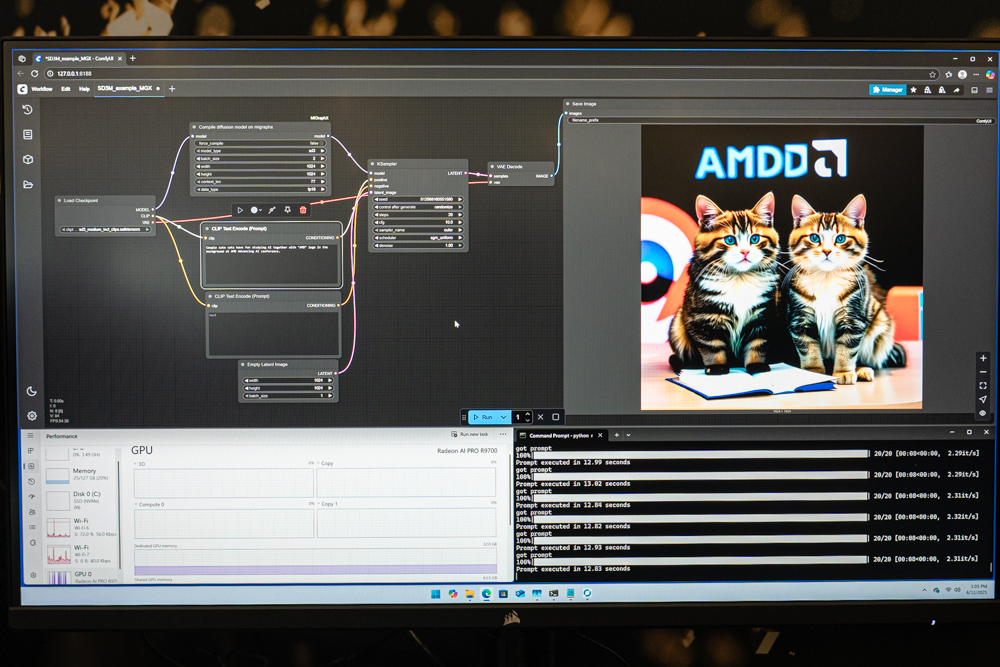The height and width of the screenshot is (667, 1000).
Task: Toggle the bottom panel icon in ComfyUI
Action: tap(974, 90)
